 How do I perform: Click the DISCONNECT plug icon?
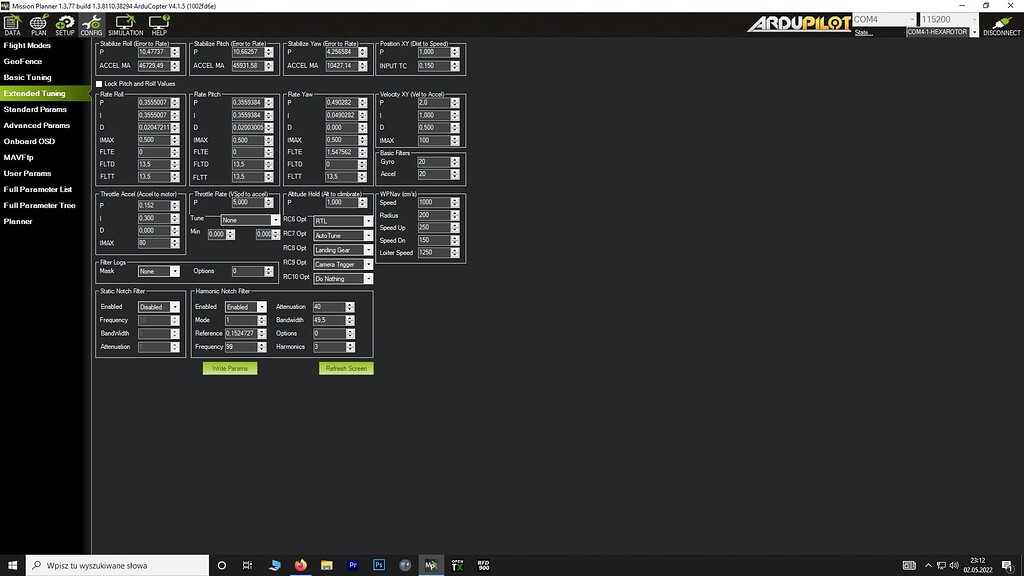pos(1001,25)
